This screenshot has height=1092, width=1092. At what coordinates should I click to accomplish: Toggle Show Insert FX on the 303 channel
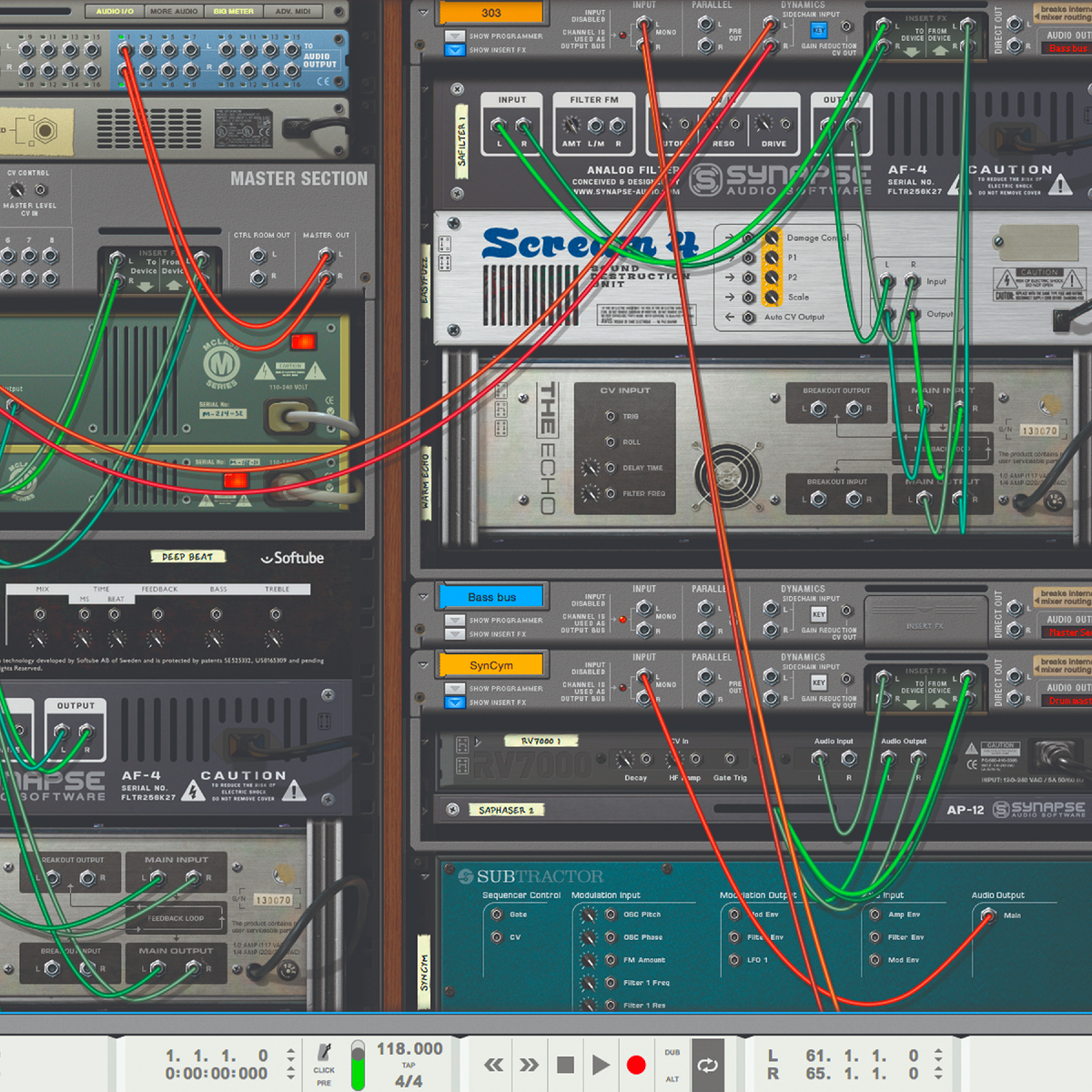(x=455, y=50)
